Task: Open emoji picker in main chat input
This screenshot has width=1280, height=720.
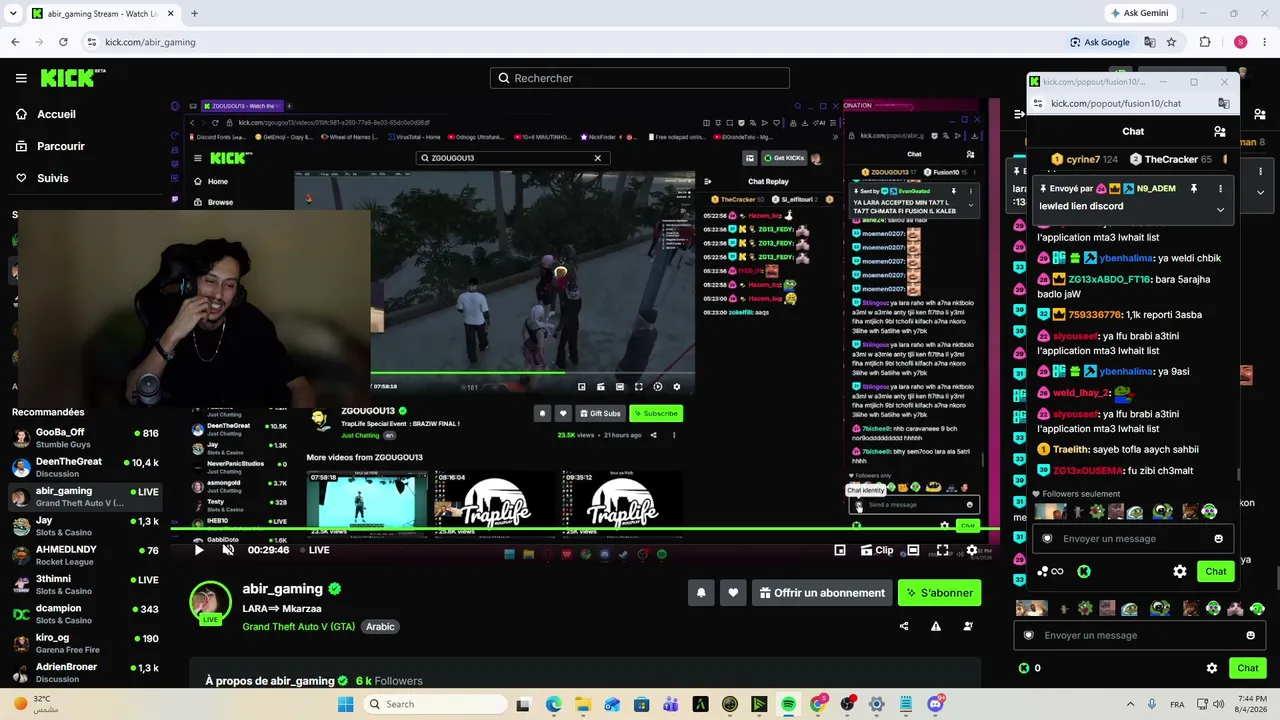Action: 1250,635
